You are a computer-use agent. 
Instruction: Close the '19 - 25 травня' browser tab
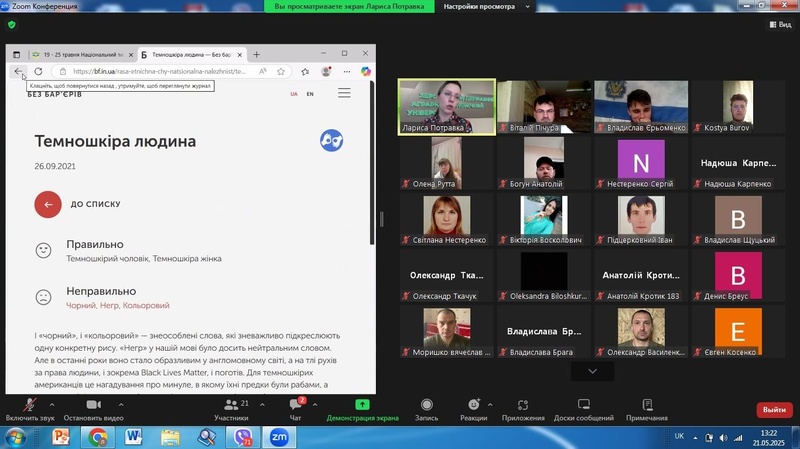click(131, 55)
